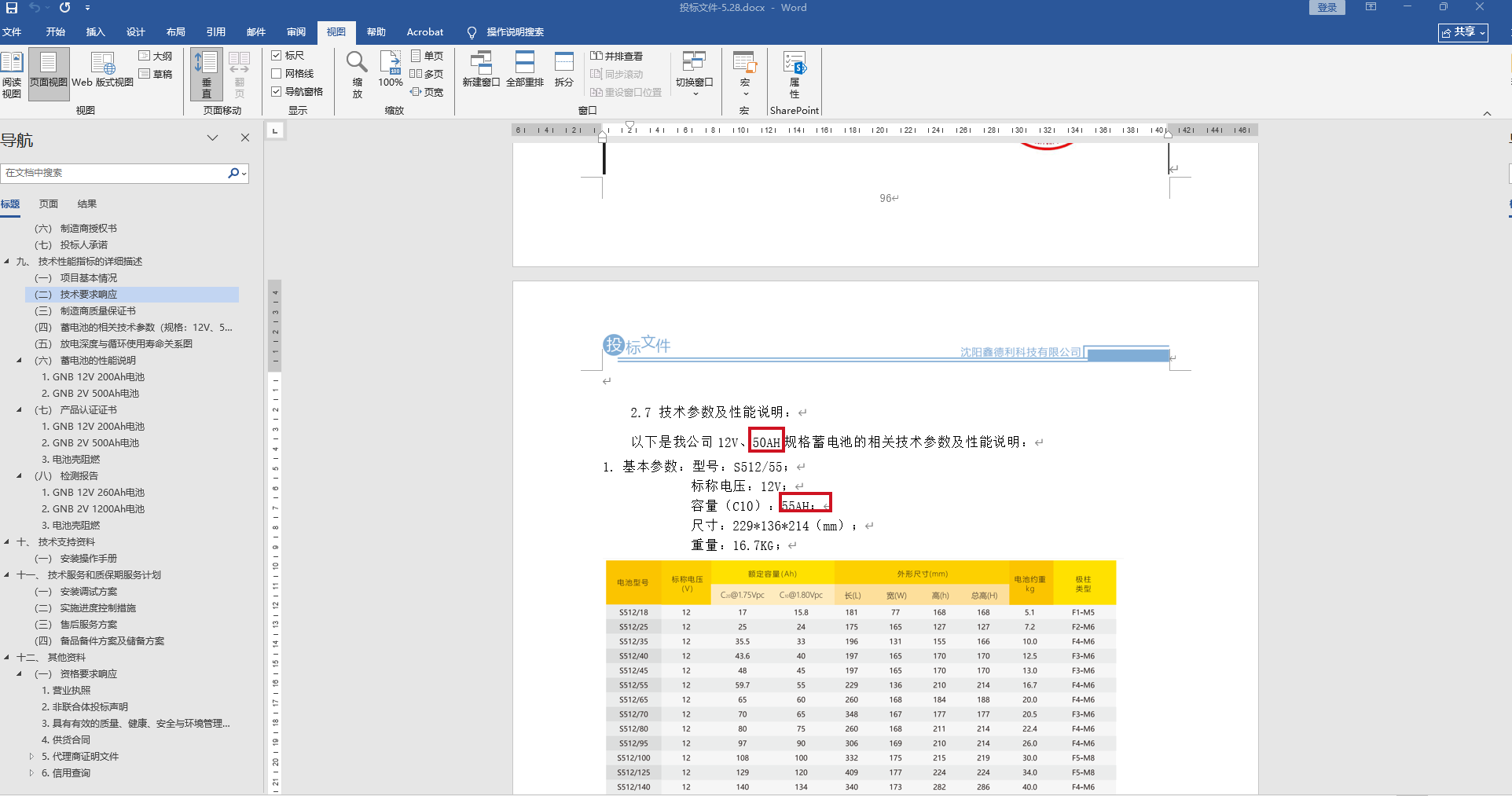
Task: Set zoom to 100% icon
Action: click(x=391, y=69)
